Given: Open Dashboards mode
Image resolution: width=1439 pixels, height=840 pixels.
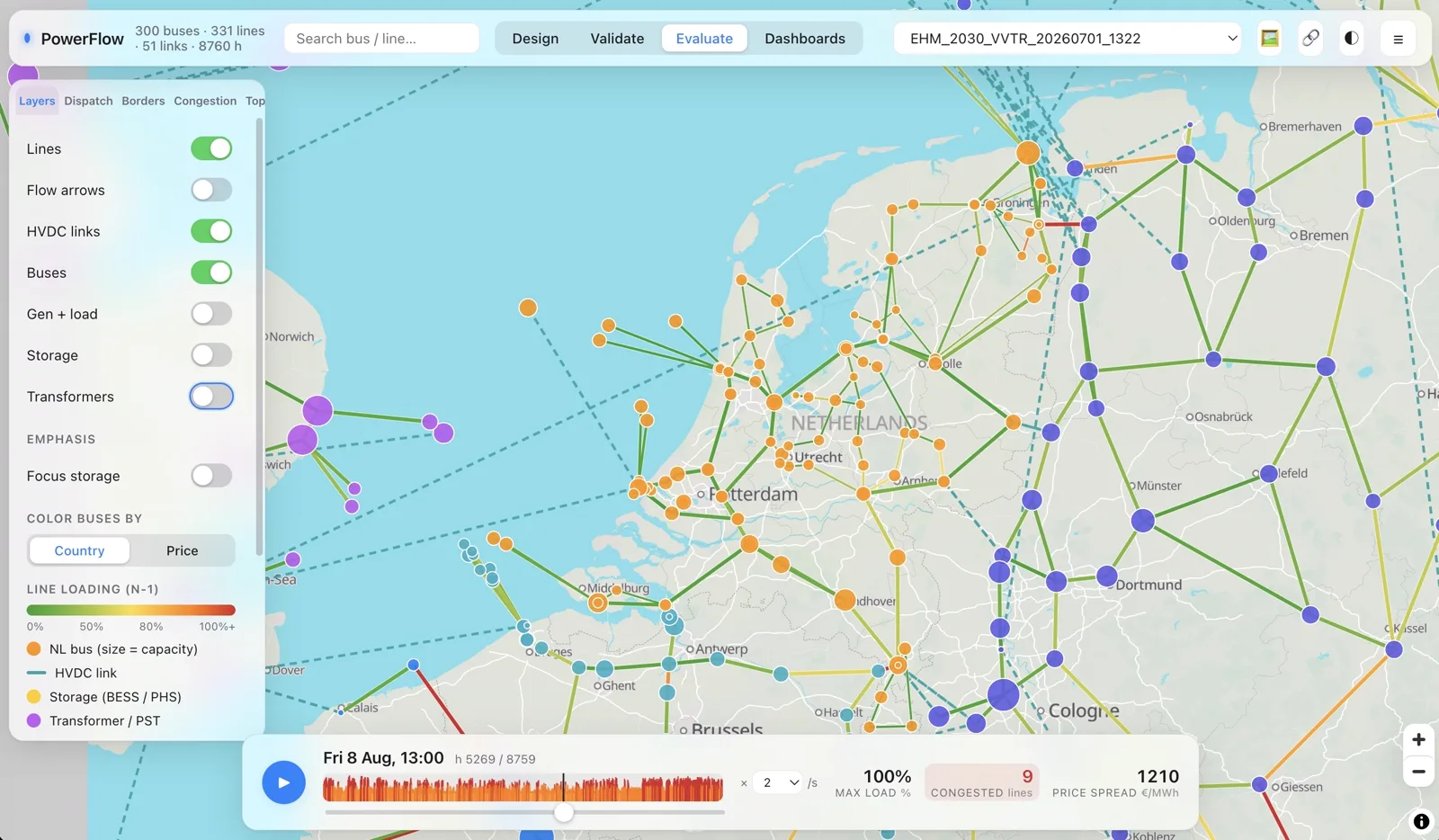Looking at the screenshot, I should 805,39.
